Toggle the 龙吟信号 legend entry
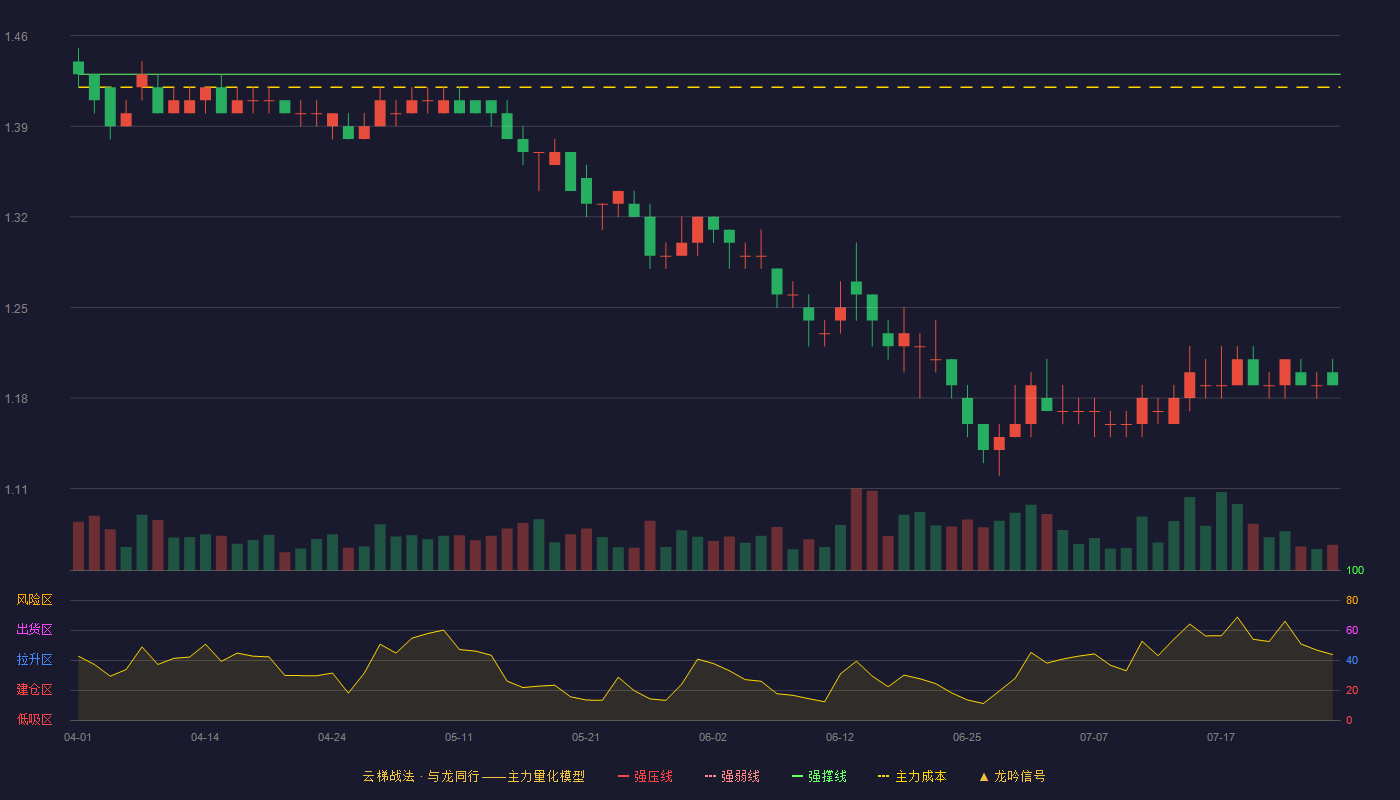 coord(1012,776)
